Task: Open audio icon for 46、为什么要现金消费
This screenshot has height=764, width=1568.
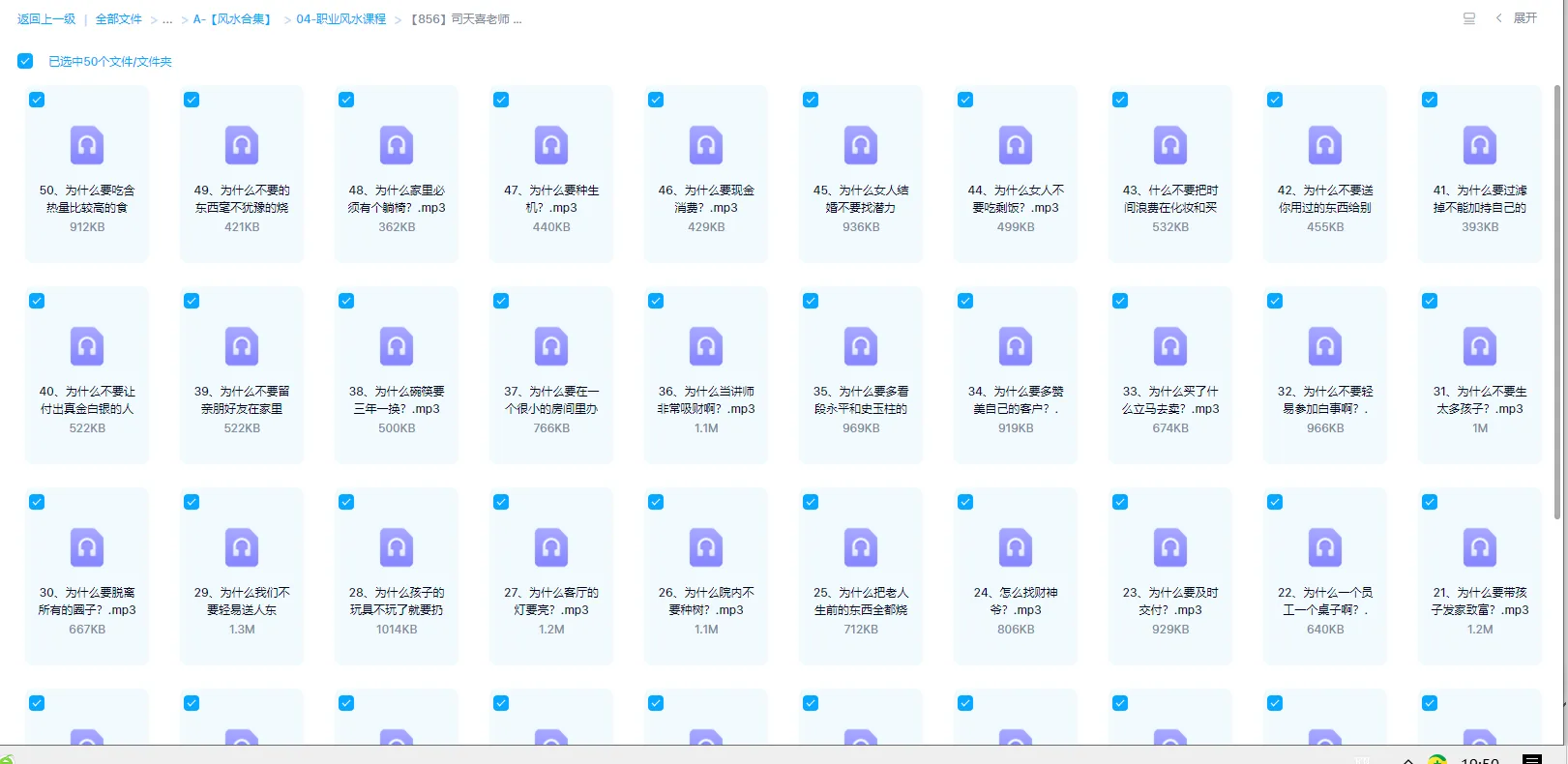Action: point(706,145)
